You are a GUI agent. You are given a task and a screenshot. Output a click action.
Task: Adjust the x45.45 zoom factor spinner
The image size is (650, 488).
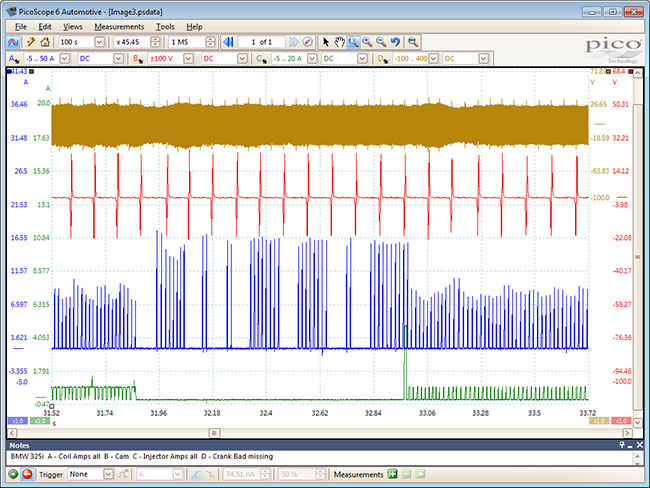coord(155,42)
